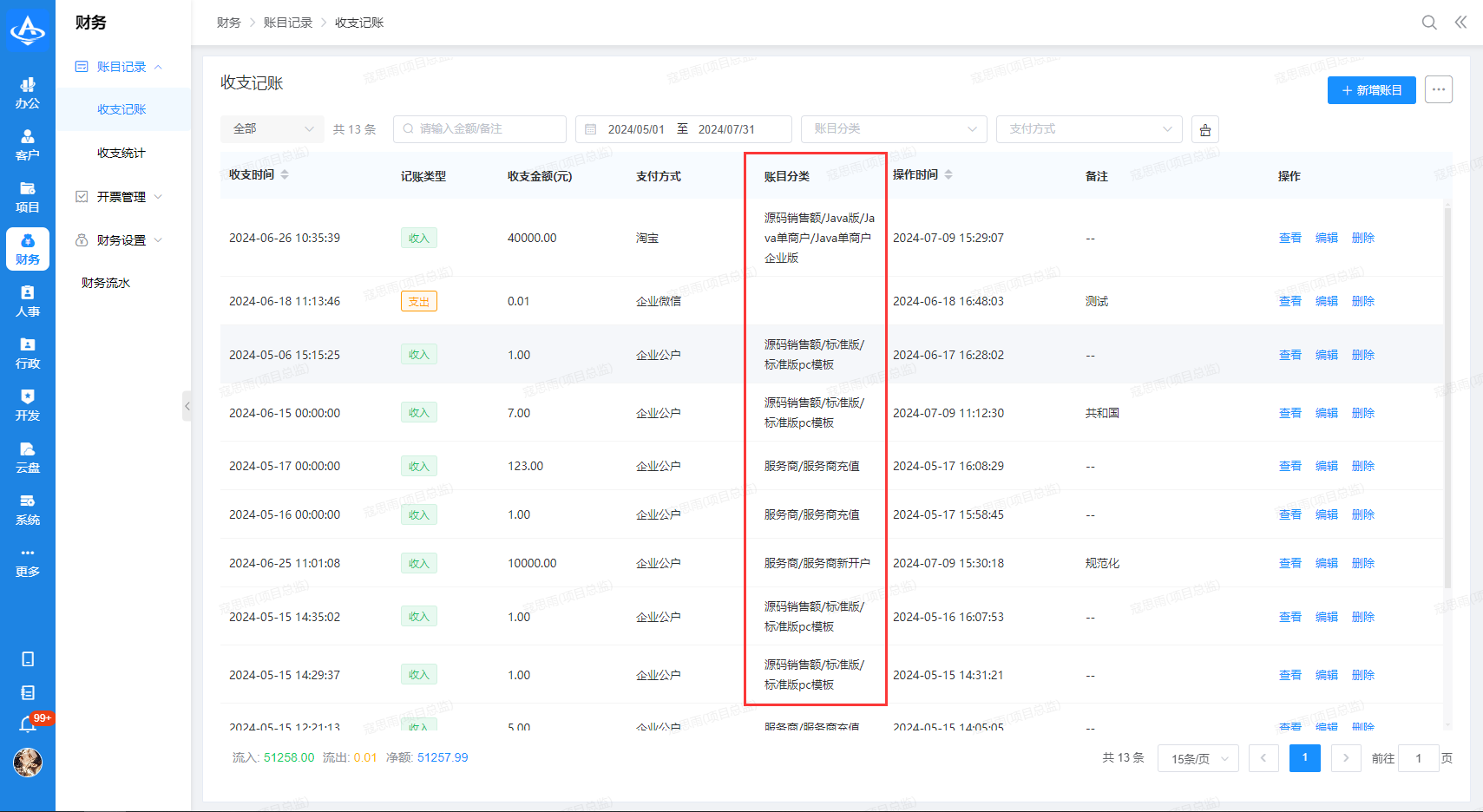1483x812 pixels.
Task: Click the 支出 tag in 0.01 row
Action: point(419,301)
